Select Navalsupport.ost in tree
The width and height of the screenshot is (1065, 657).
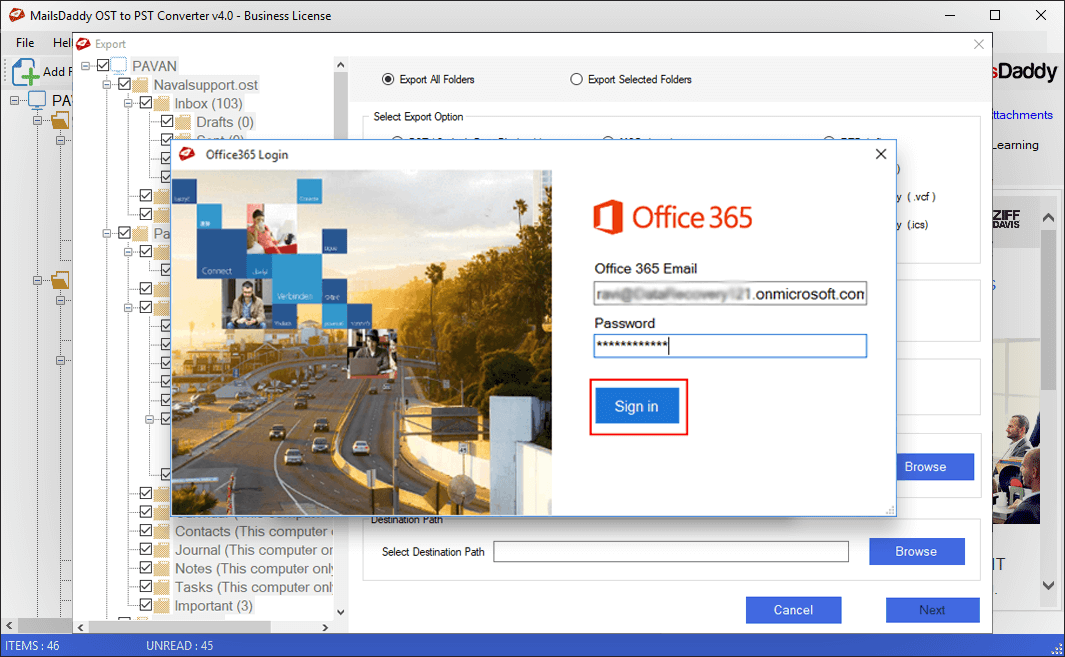tap(205, 85)
